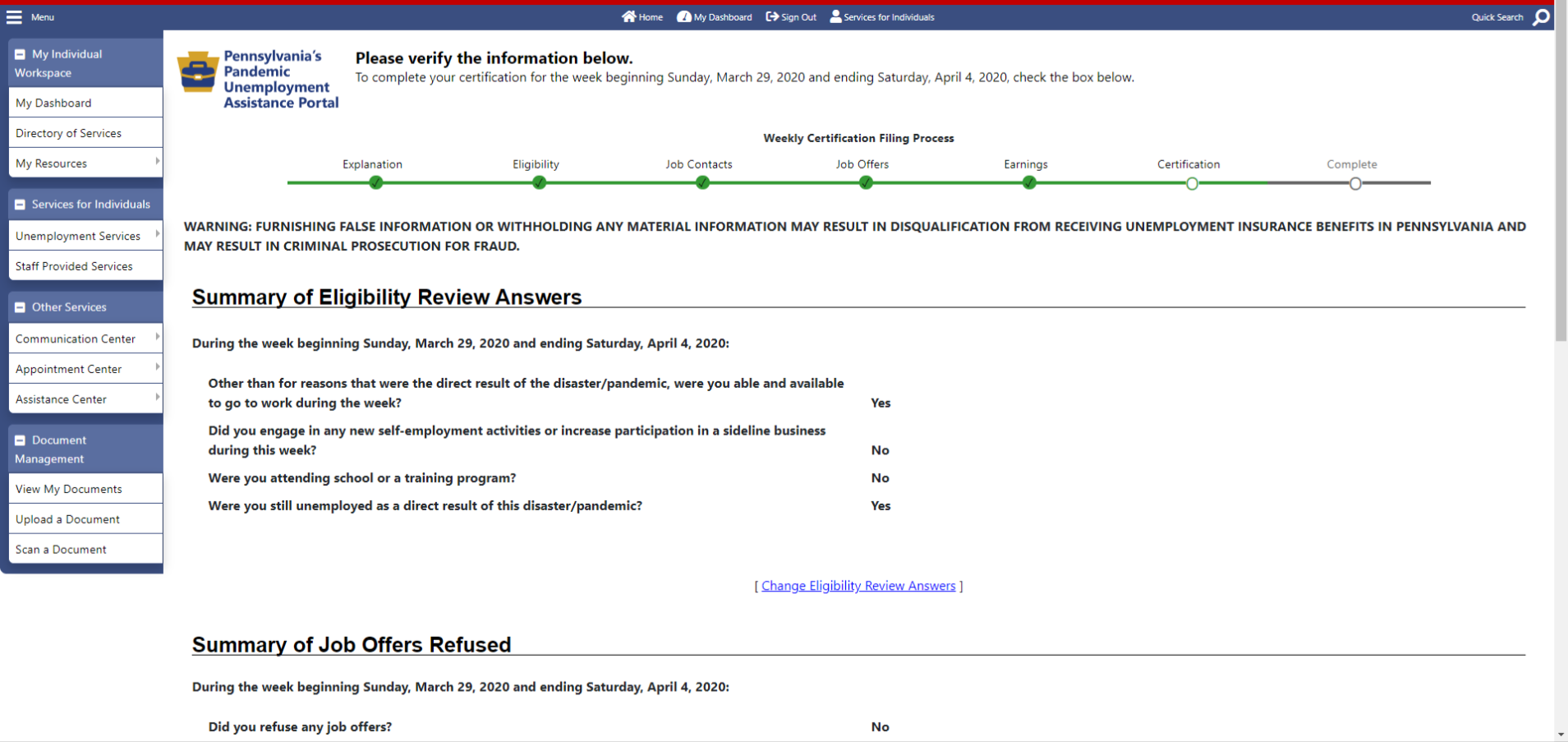
Task: Collapse the Other Services section
Action: 21,307
